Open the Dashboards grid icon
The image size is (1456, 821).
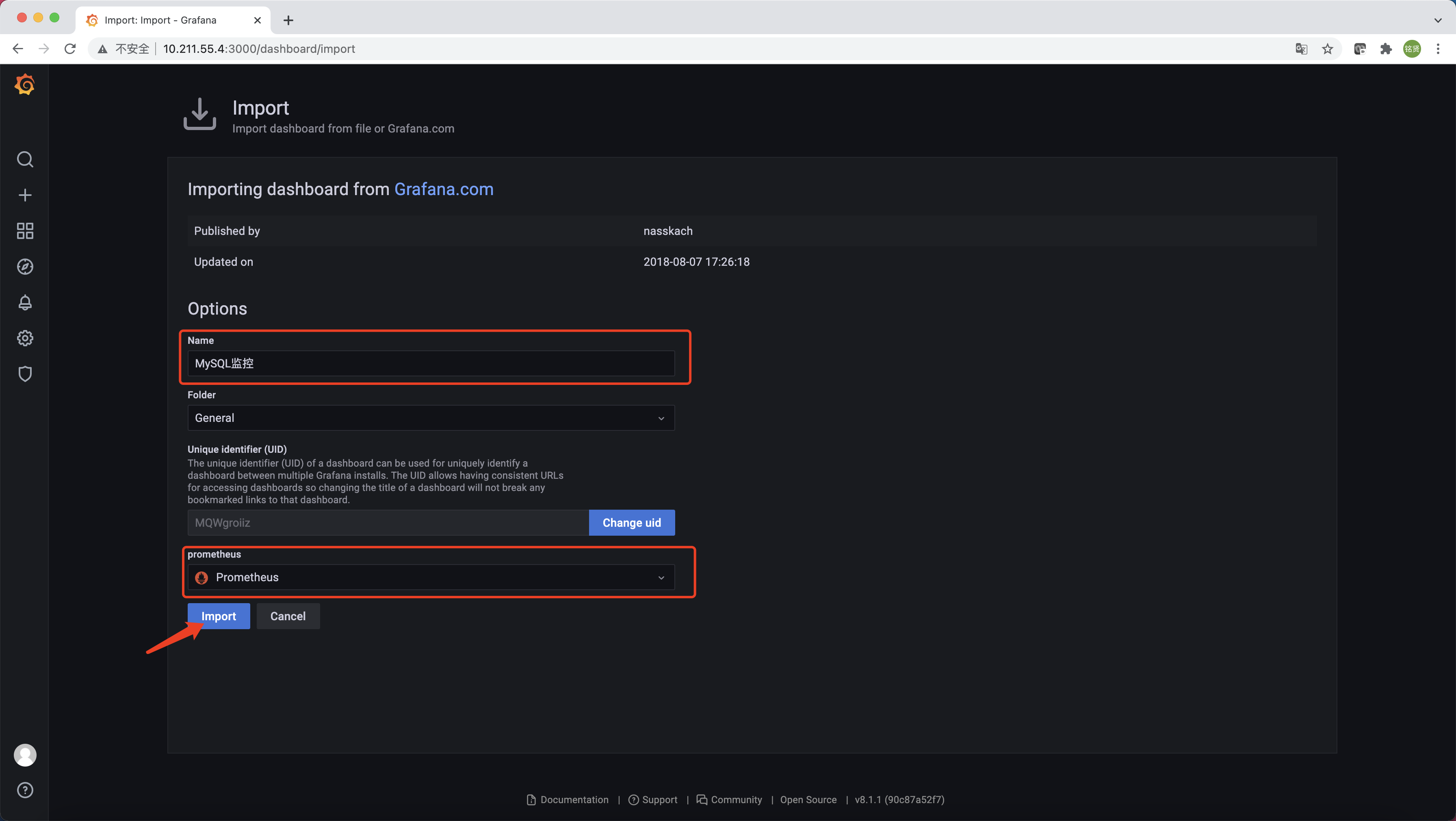[25, 231]
